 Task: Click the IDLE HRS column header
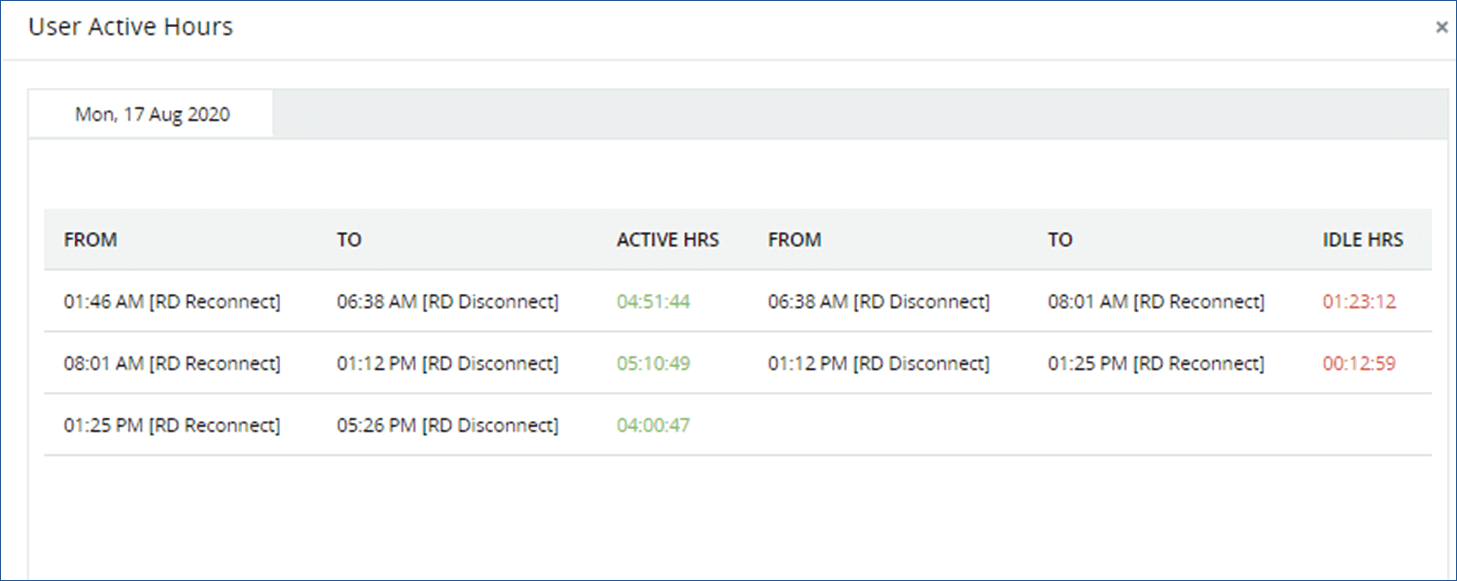coord(1362,240)
